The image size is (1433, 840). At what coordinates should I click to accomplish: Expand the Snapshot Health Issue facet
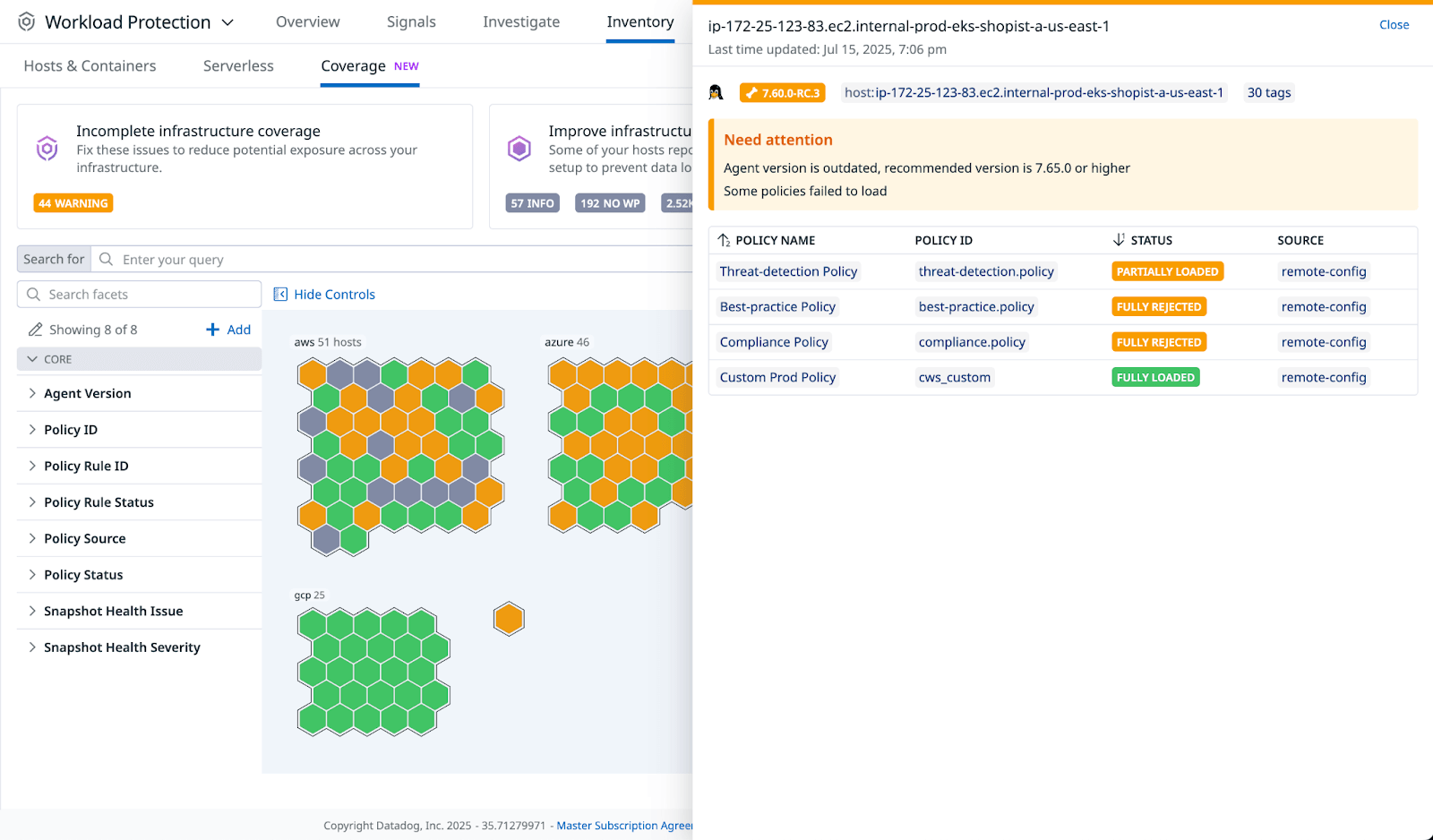coord(140,611)
